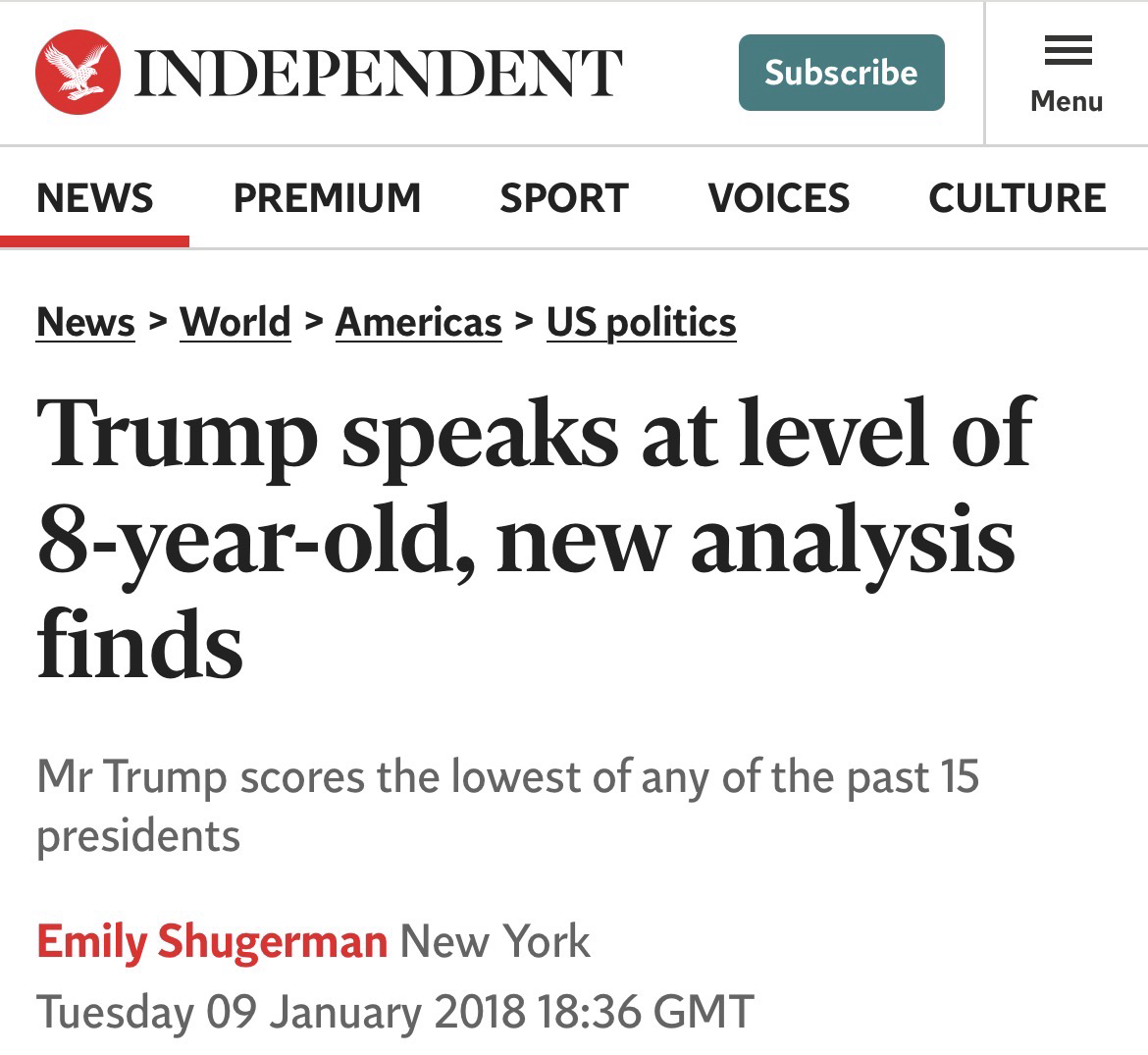
Task: Click the New York location text
Action: [x=495, y=942]
